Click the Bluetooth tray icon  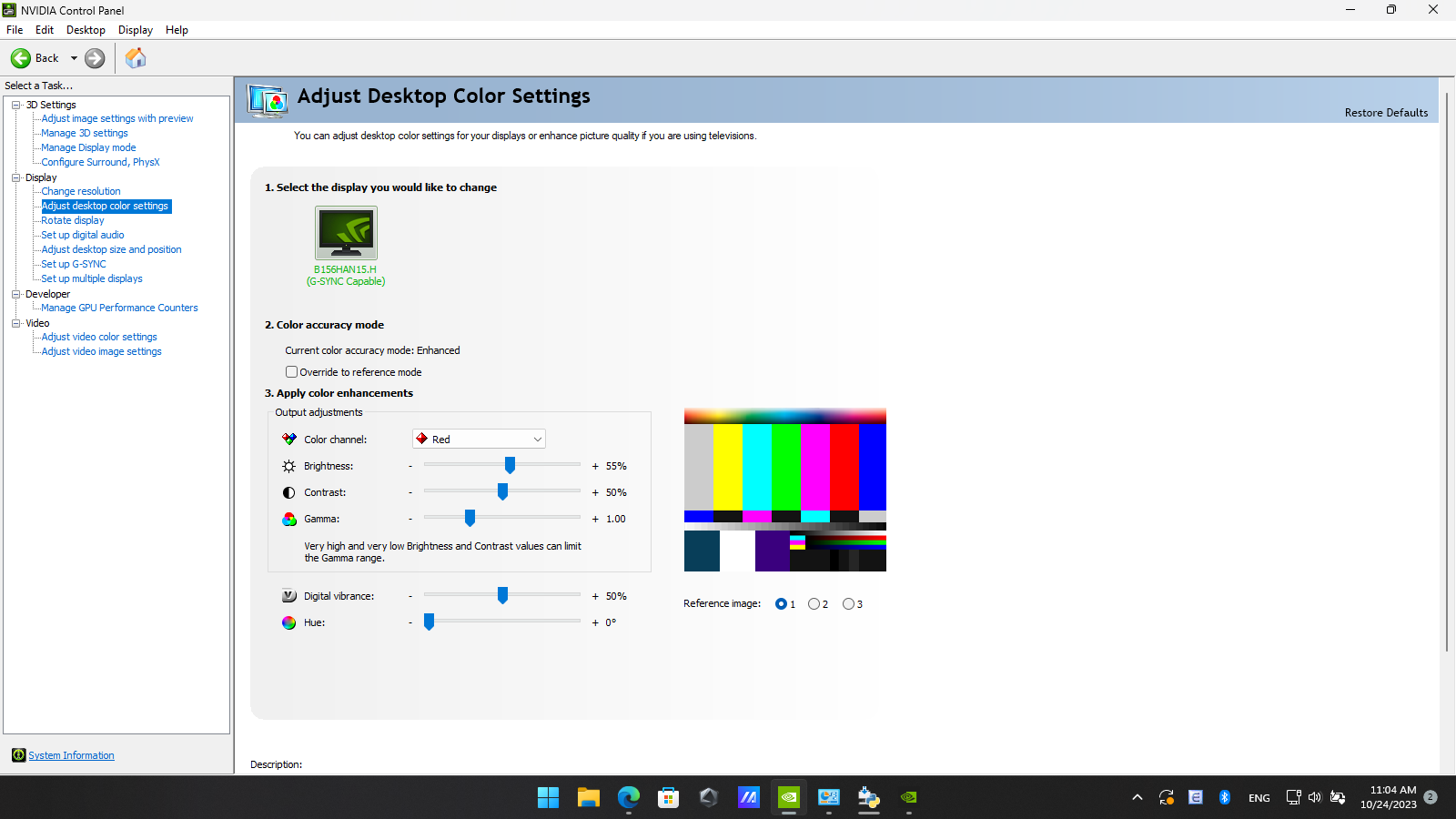[x=1225, y=797]
